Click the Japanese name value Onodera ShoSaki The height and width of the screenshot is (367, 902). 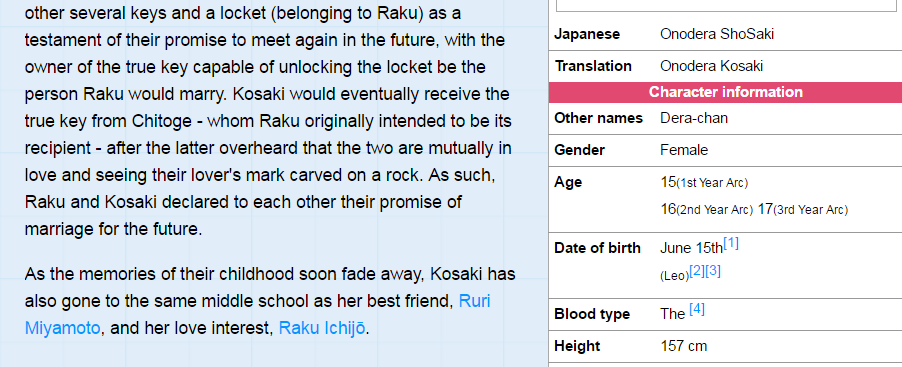pos(717,34)
